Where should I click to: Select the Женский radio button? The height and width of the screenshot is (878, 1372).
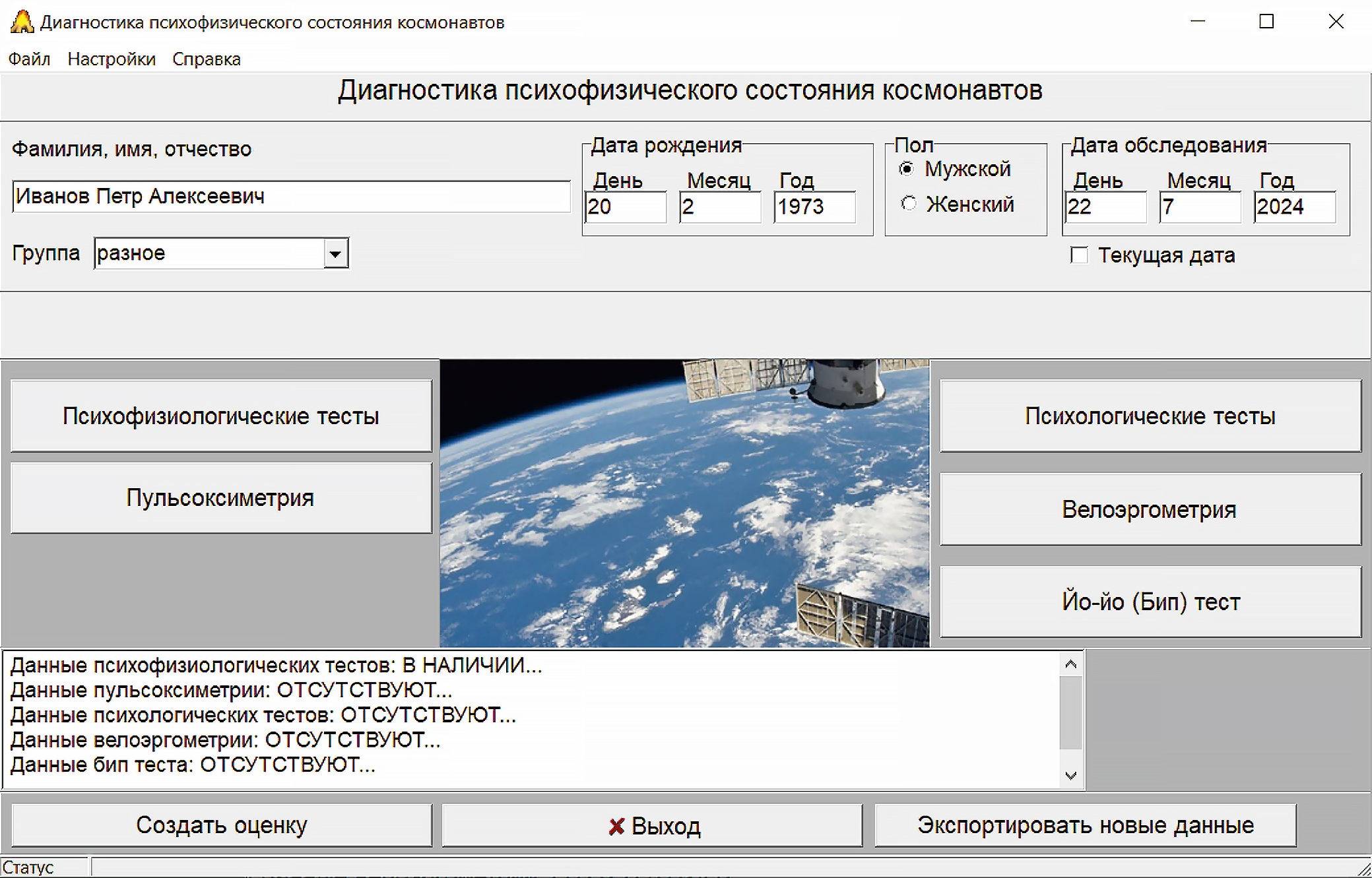point(909,204)
